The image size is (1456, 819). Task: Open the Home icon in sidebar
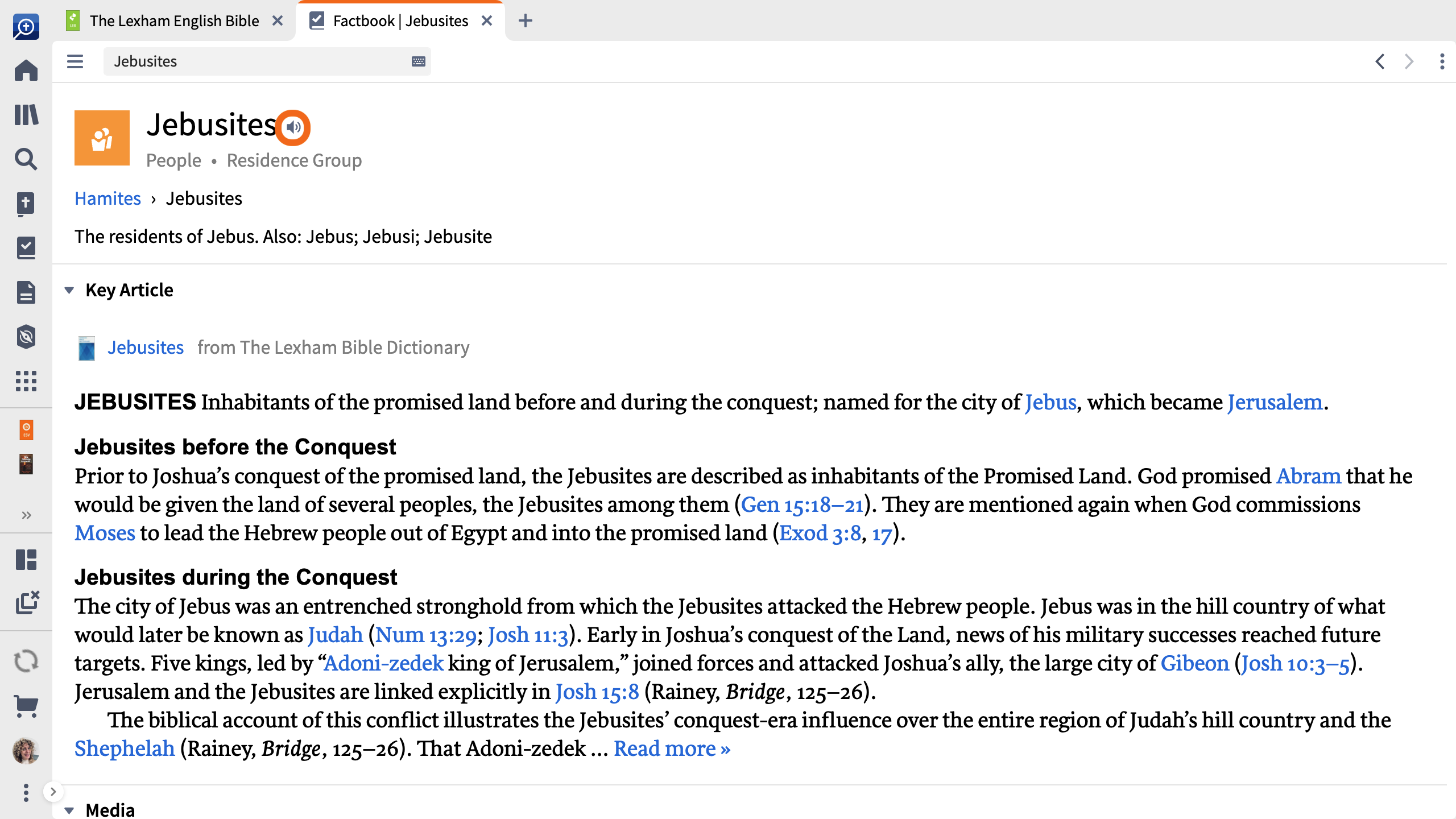(26, 70)
